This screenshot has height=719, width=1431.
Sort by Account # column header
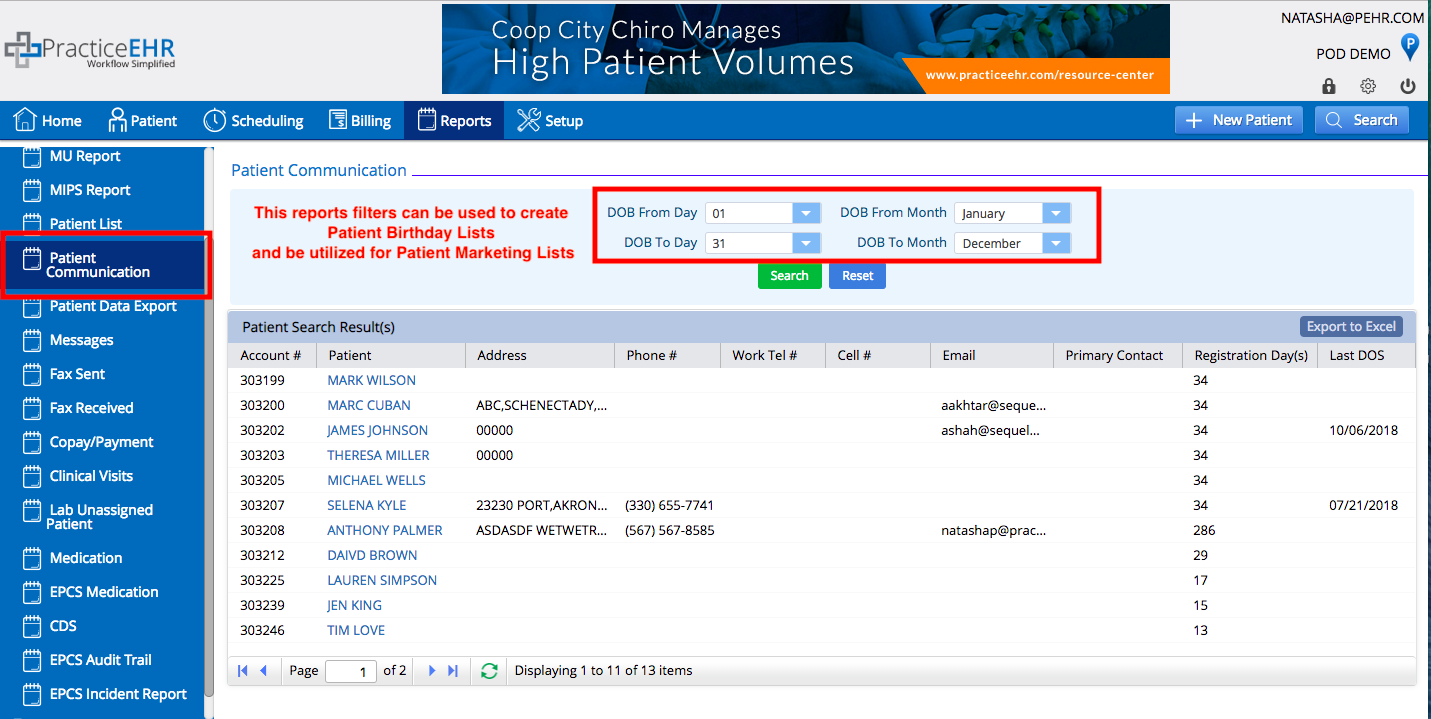point(272,355)
